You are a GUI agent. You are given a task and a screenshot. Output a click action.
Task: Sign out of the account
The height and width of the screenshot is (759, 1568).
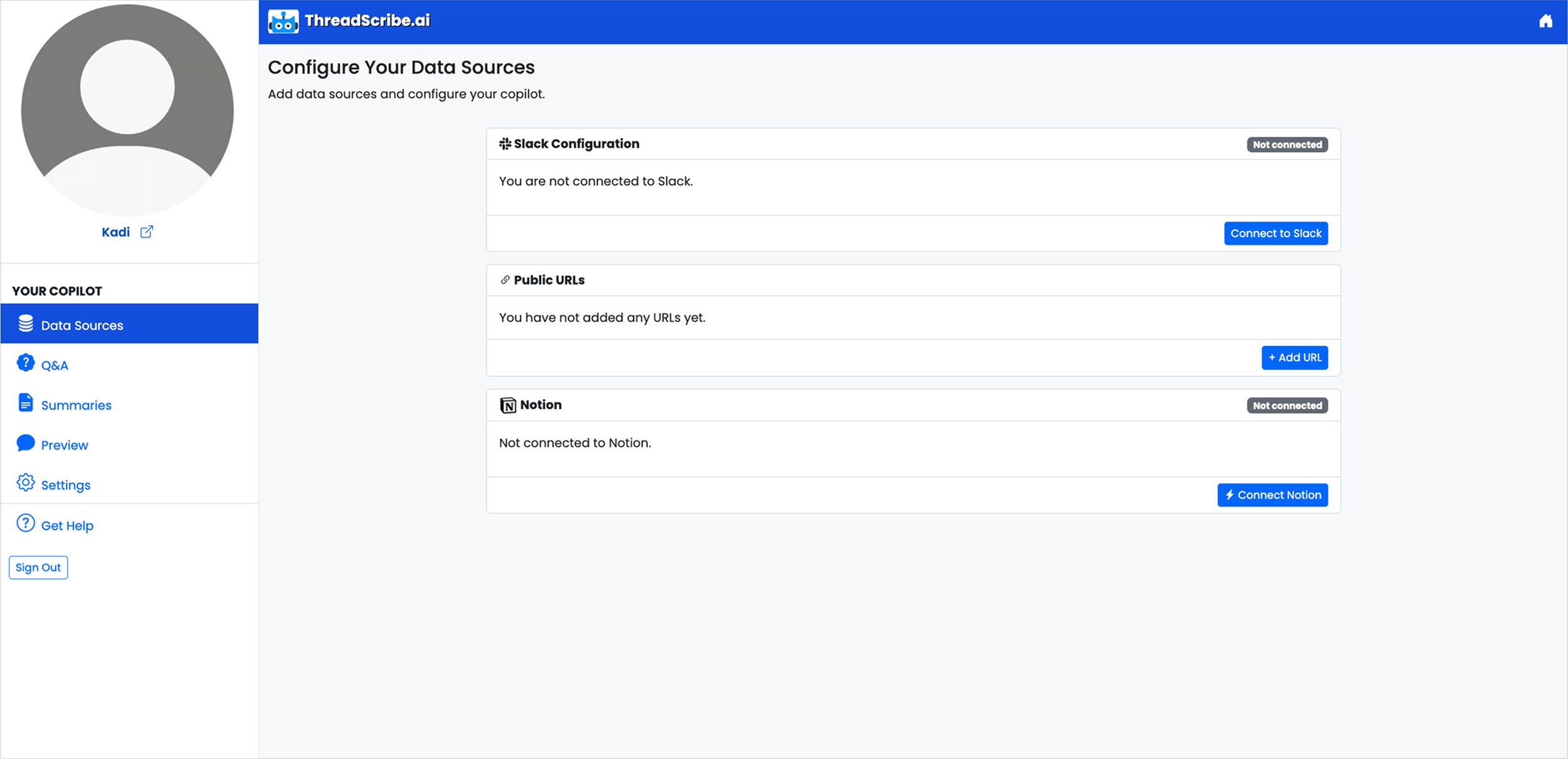click(x=38, y=568)
